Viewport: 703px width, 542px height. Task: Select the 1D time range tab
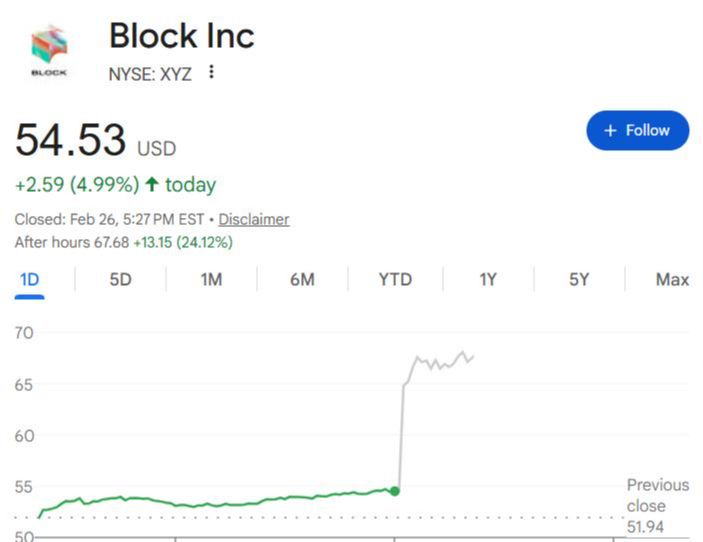tap(30, 280)
